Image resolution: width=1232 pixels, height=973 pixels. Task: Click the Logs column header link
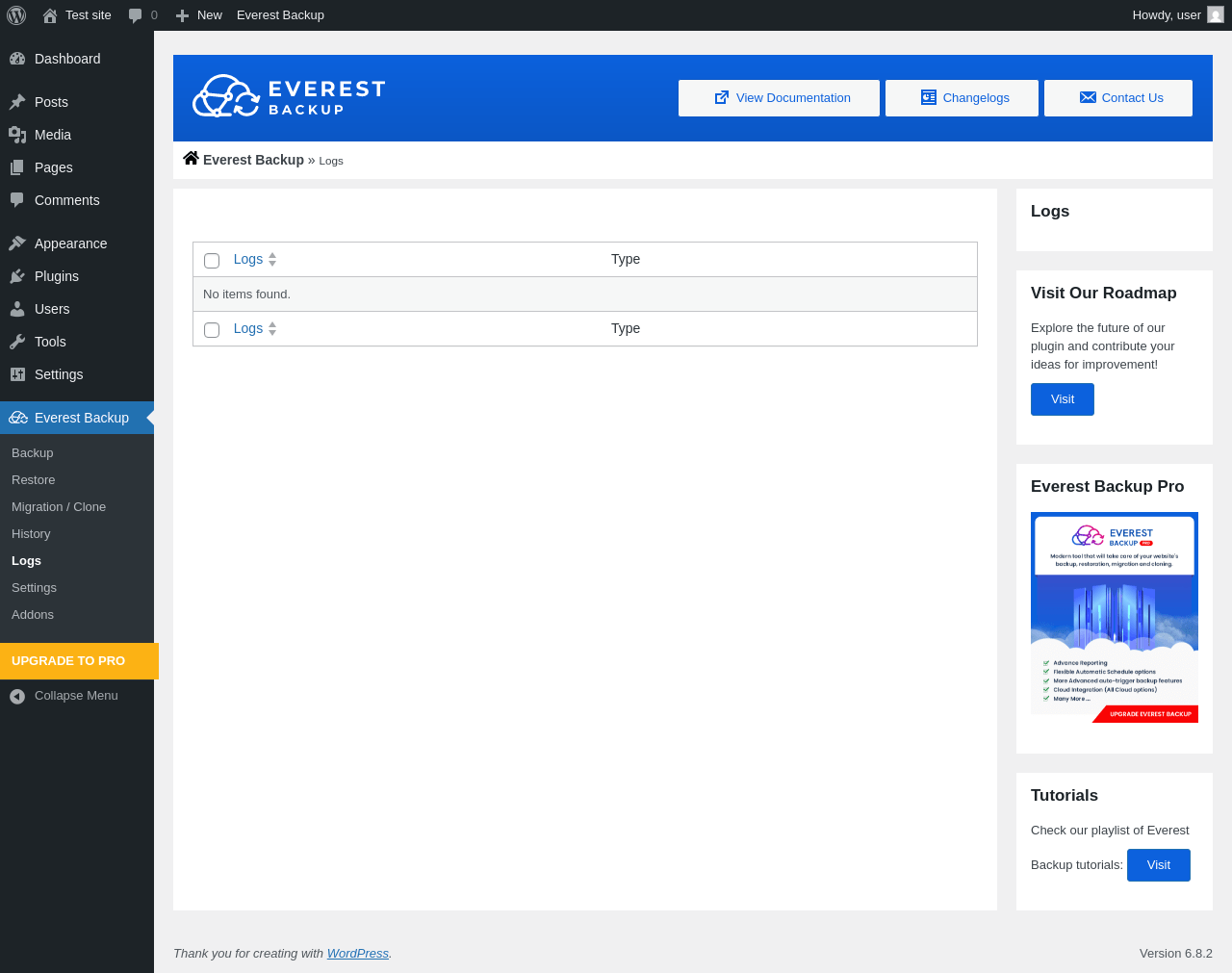coord(248,260)
